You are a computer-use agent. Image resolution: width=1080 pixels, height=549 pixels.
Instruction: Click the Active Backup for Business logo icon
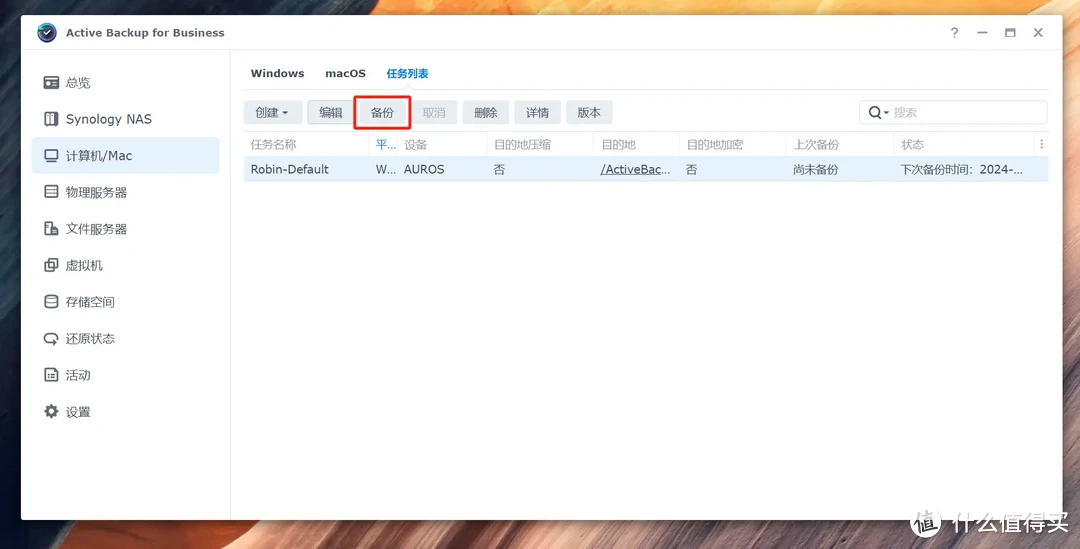click(x=47, y=32)
